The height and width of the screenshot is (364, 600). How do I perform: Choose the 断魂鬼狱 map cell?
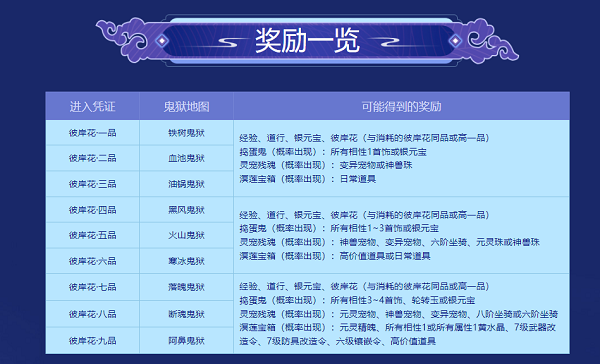(x=186, y=314)
